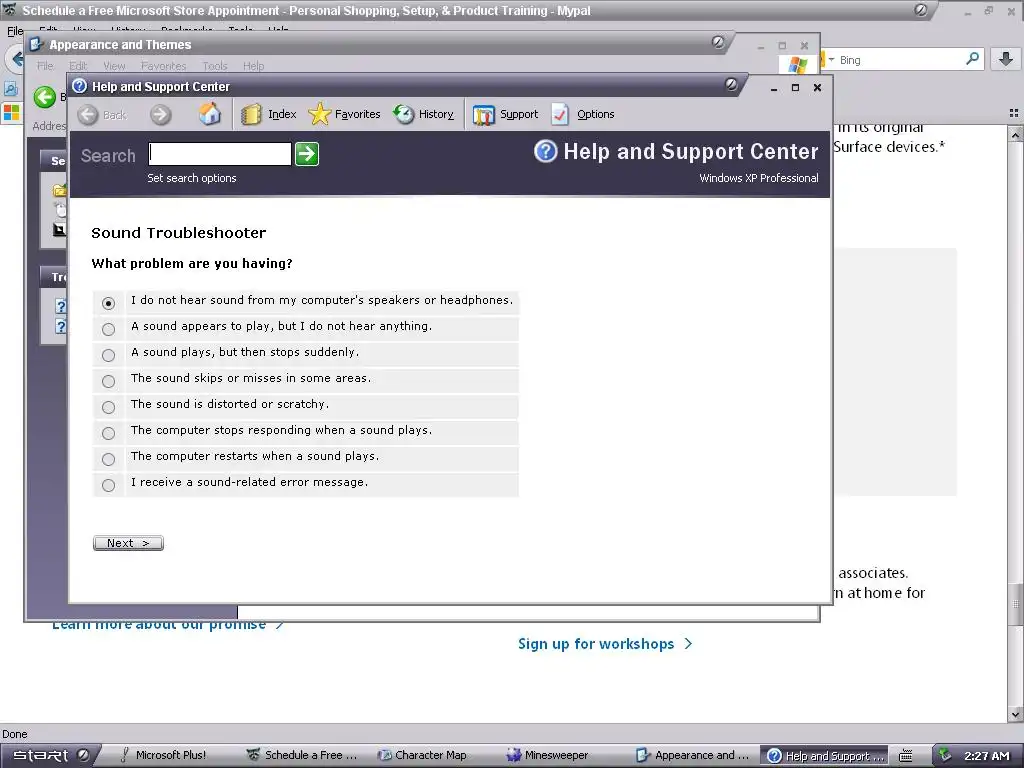Image resolution: width=1024 pixels, height=768 pixels.
Task: Select 'A sound appears to play' option
Action: point(108,329)
